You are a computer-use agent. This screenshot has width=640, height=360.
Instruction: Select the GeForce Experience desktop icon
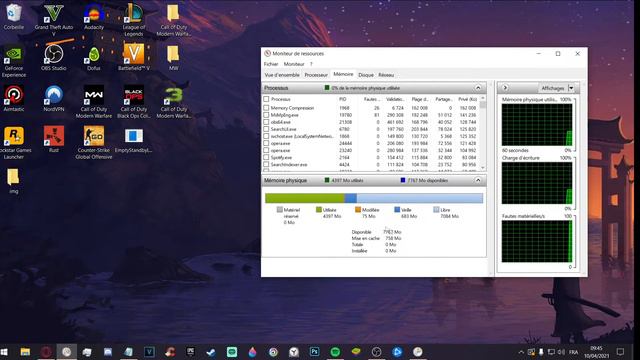pos(13,61)
